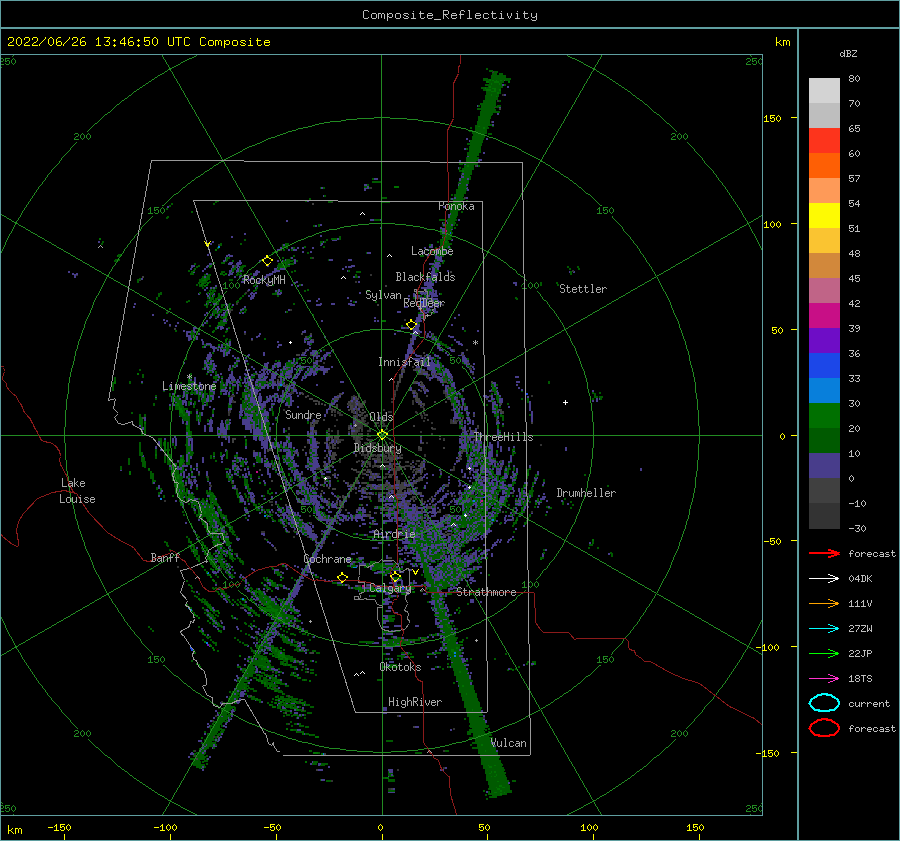Click the Innisfail label
This screenshot has height=841, width=900.
(404, 362)
